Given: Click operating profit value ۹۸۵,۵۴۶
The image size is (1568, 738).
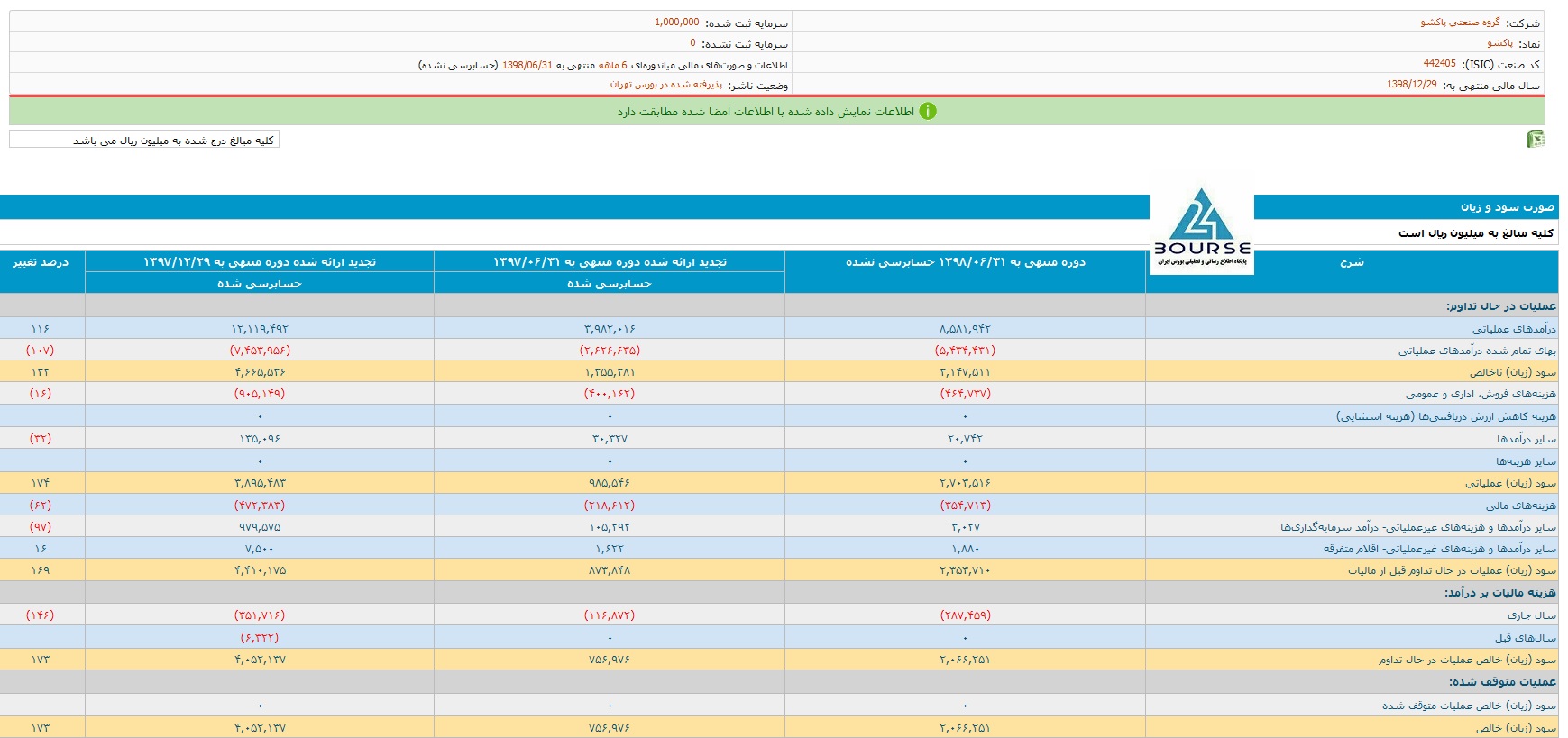Looking at the screenshot, I should coord(610,483).
